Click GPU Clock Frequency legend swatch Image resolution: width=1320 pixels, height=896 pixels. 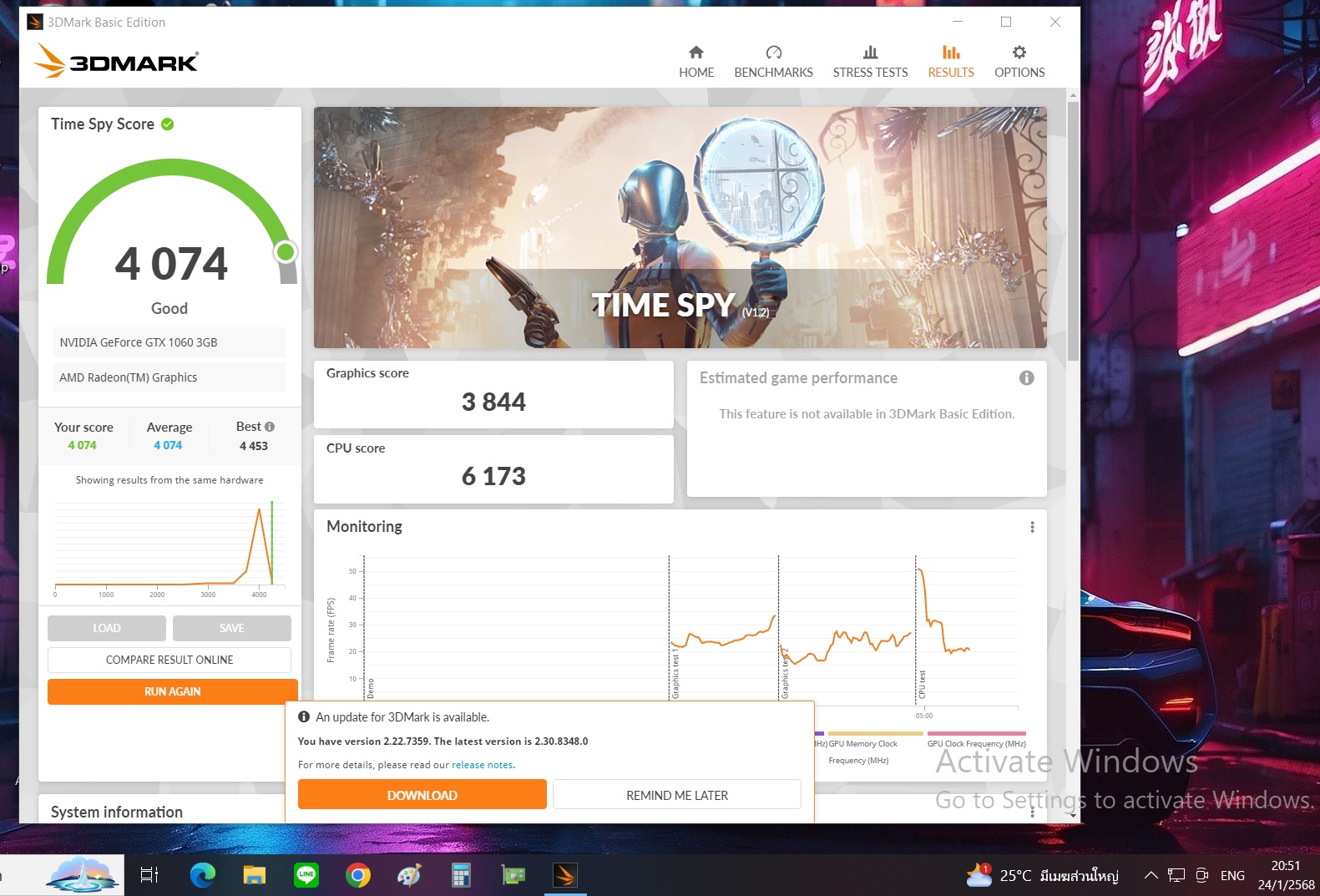[976, 734]
